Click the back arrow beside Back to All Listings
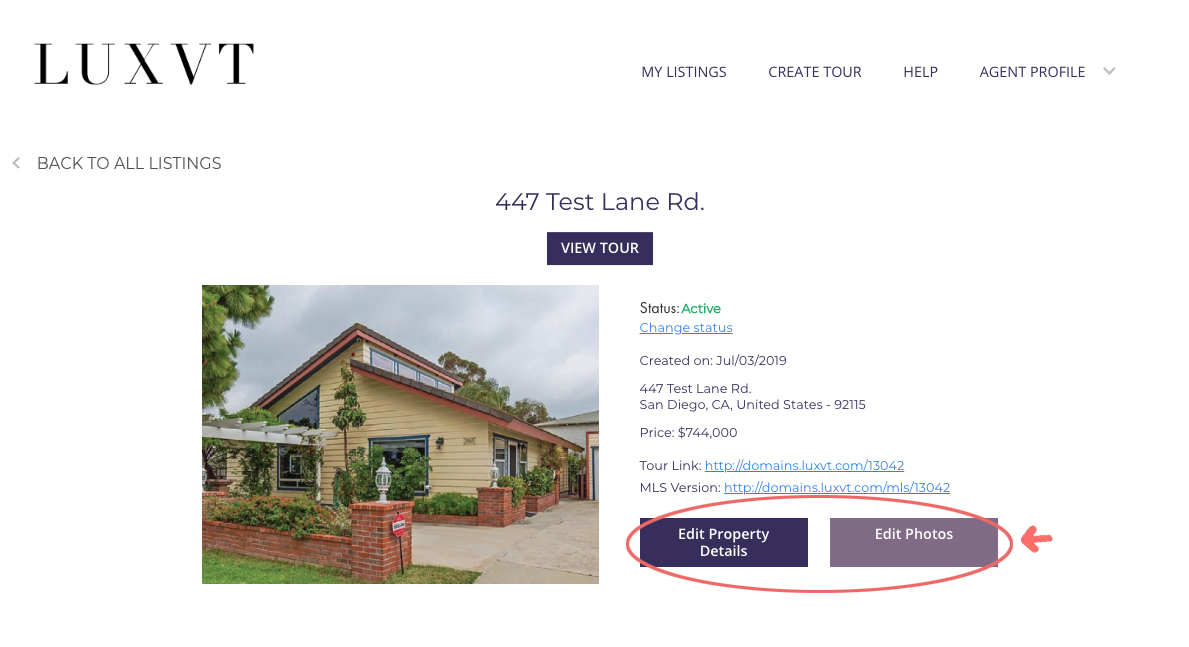Image resolution: width=1189 pixels, height=647 pixels. (x=16, y=163)
